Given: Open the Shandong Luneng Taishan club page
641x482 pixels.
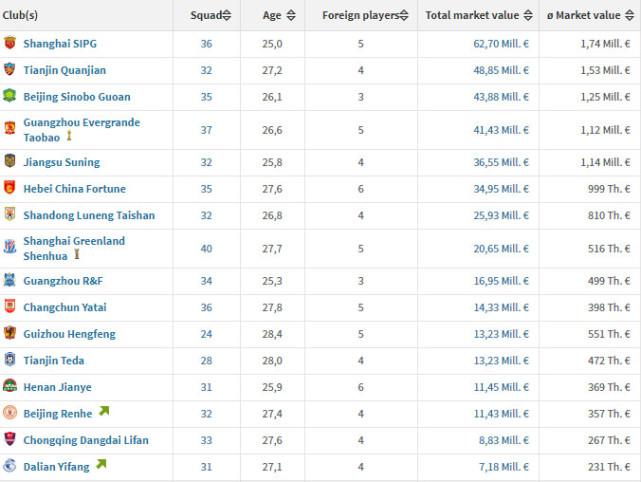Looking at the screenshot, I should [89, 215].
